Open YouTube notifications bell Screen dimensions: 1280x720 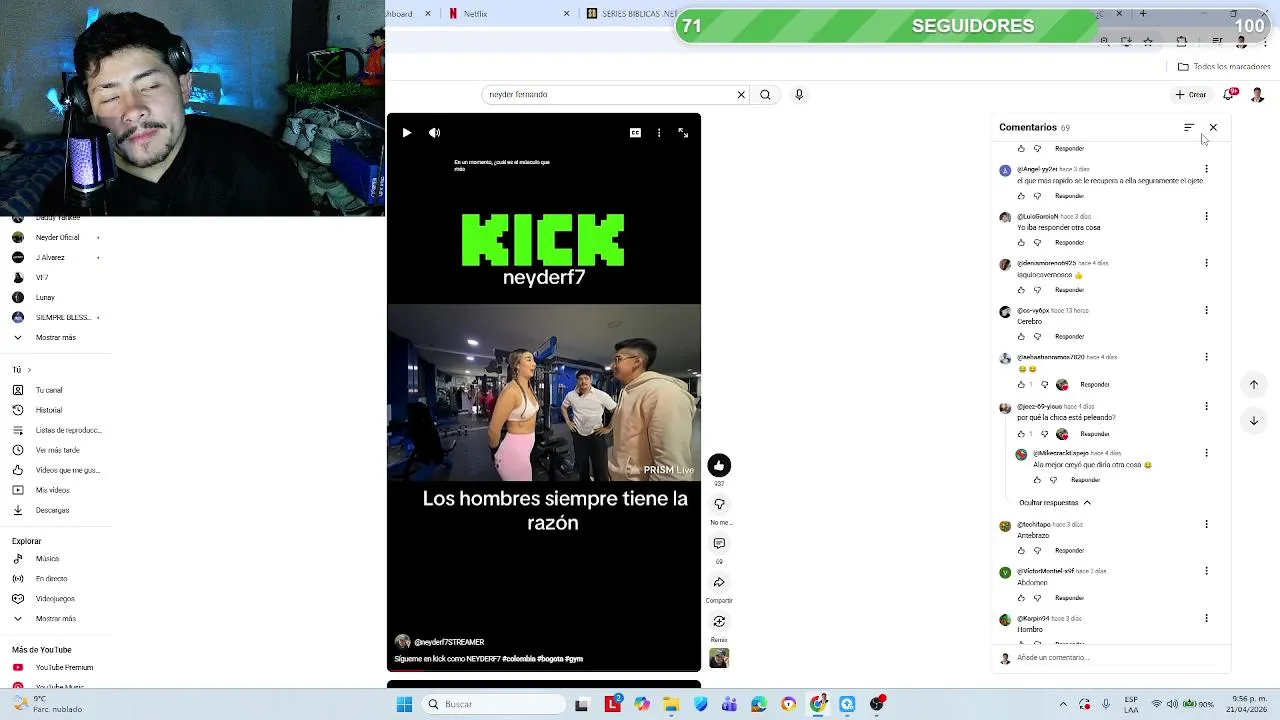(x=1229, y=94)
